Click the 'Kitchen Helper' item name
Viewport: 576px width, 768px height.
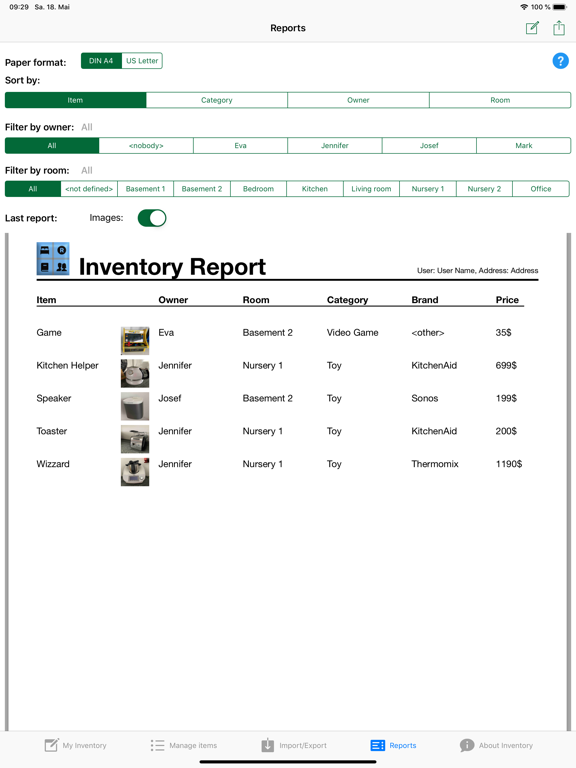(x=67, y=365)
